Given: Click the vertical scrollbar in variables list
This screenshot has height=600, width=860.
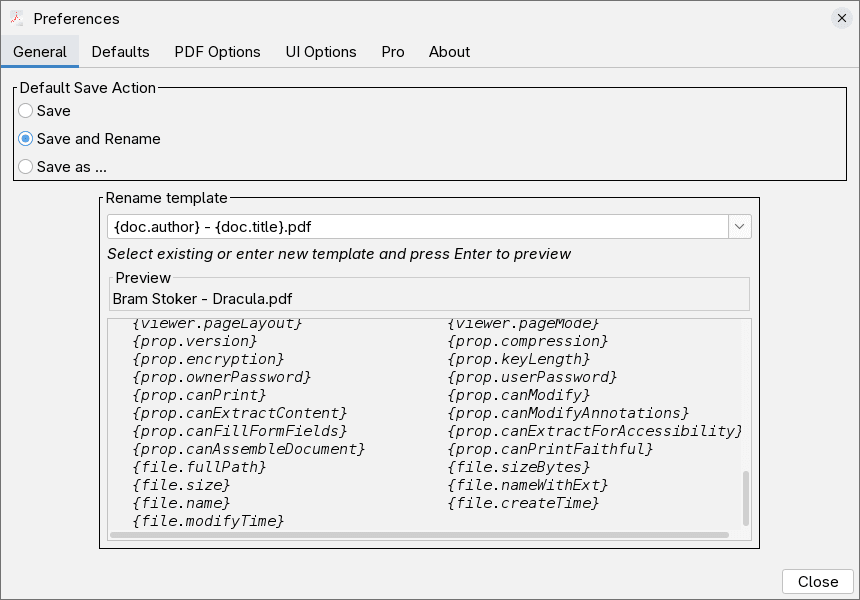Looking at the screenshot, I should (x=746, y=498).
